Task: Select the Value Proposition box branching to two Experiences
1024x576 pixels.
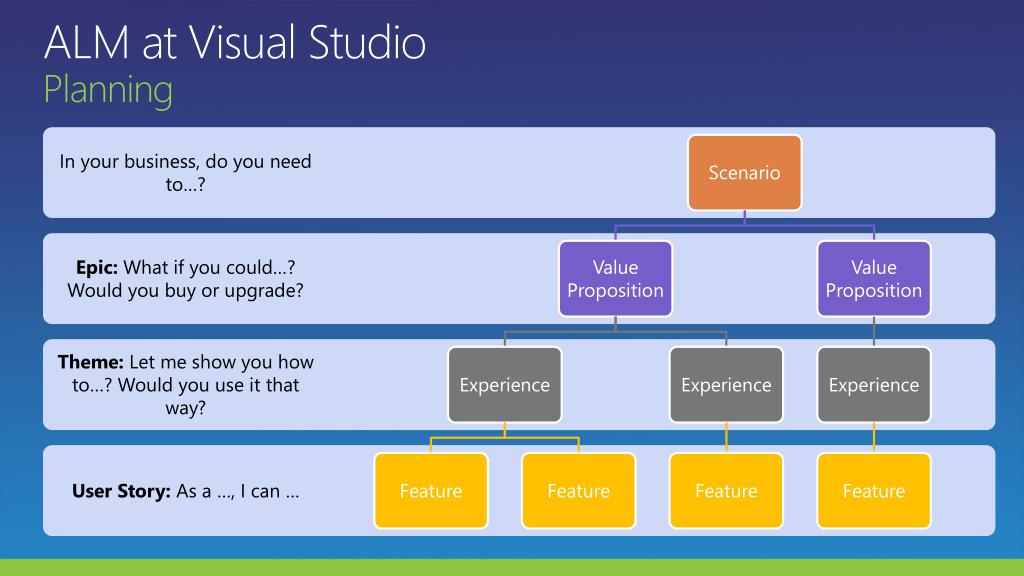Action: tap(615, 279)
